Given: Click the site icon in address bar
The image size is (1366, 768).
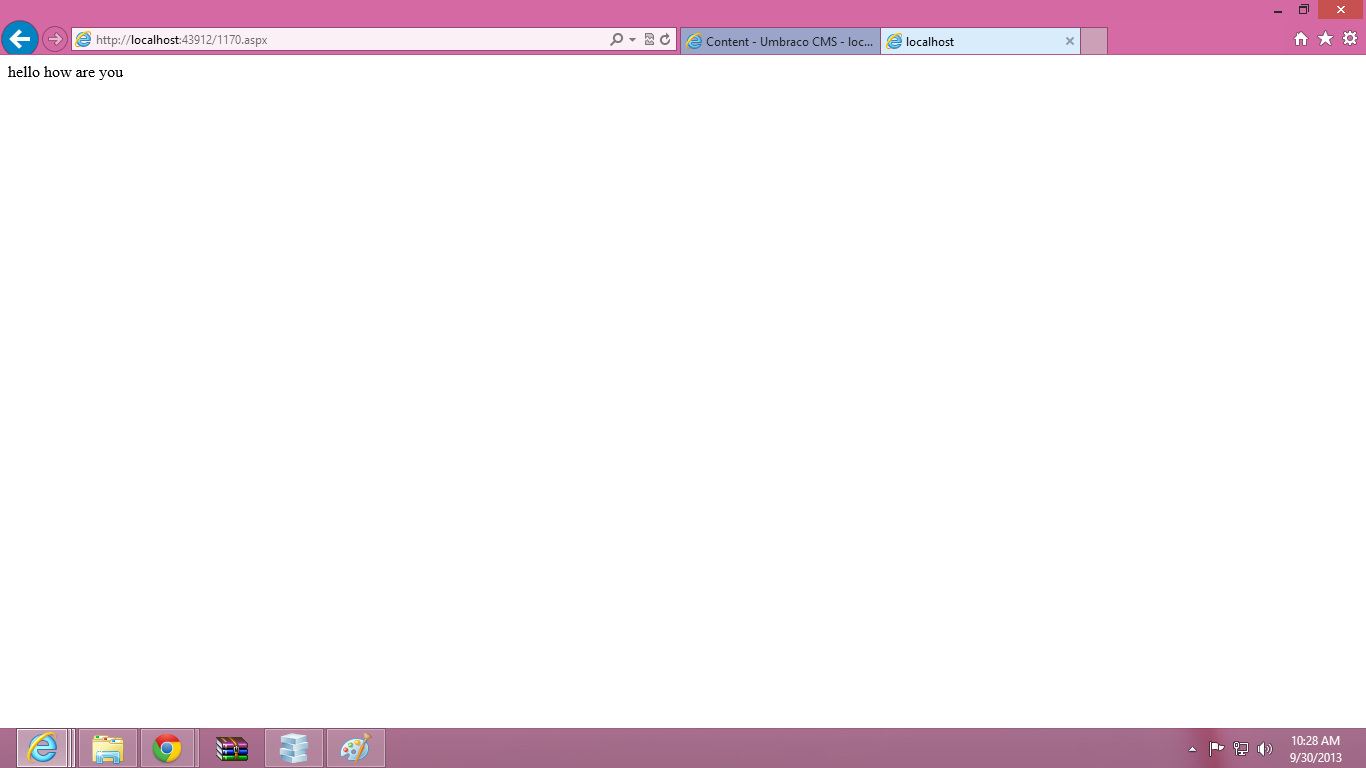Looking at the screenshot, I should [84, 40].
